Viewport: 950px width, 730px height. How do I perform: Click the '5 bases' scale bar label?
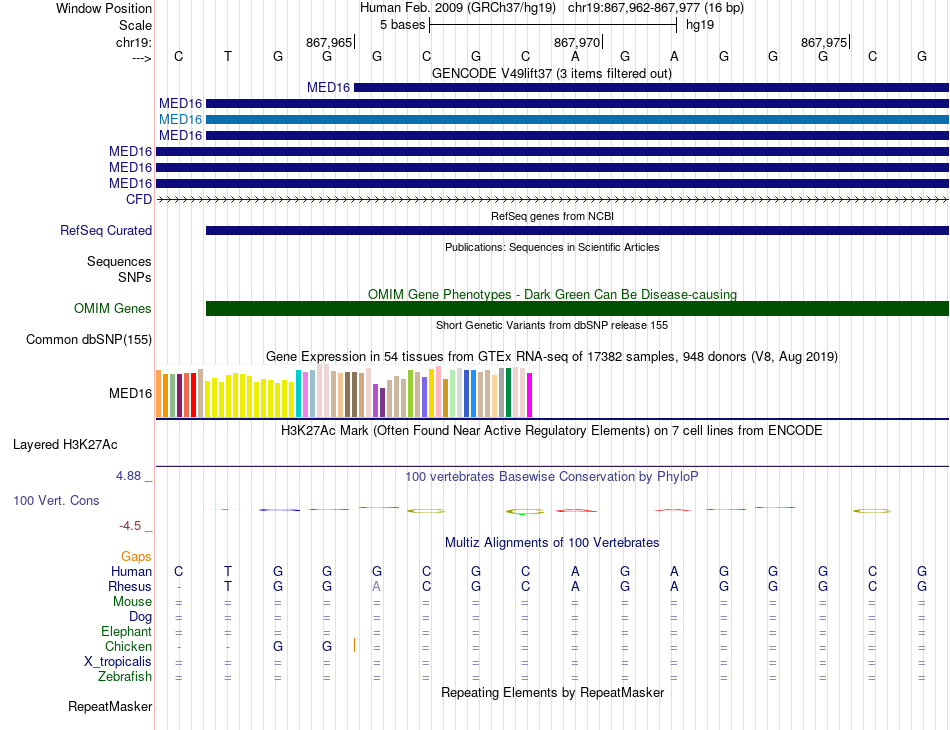(x=402, y=25)
